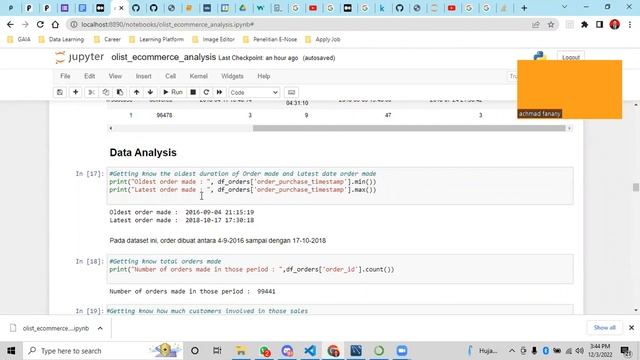Run the selected cell
The height and width of the screenshot is (360, 640).
pos(173,92)
